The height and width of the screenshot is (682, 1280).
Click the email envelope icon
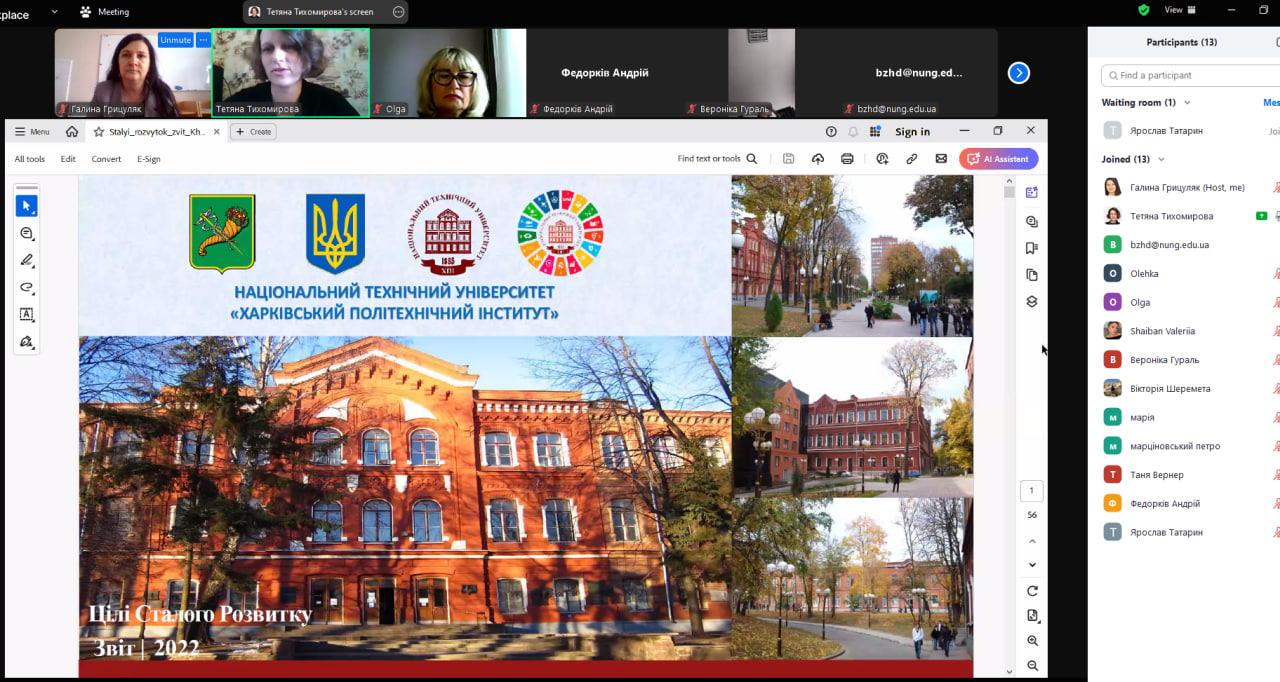coord(941,159)
